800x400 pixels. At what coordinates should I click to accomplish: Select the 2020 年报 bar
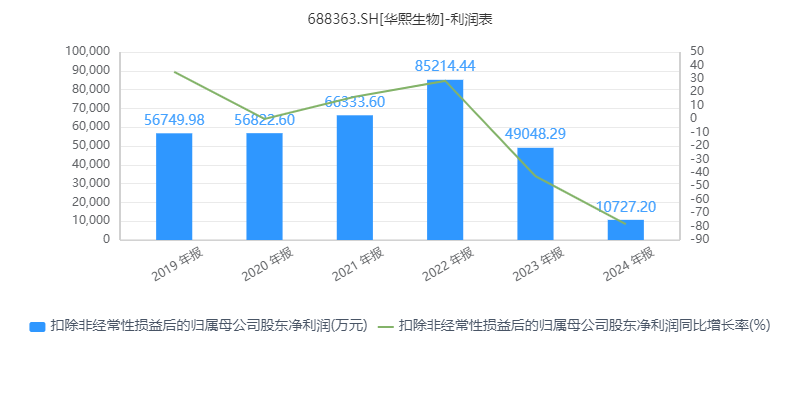(264, 186)
